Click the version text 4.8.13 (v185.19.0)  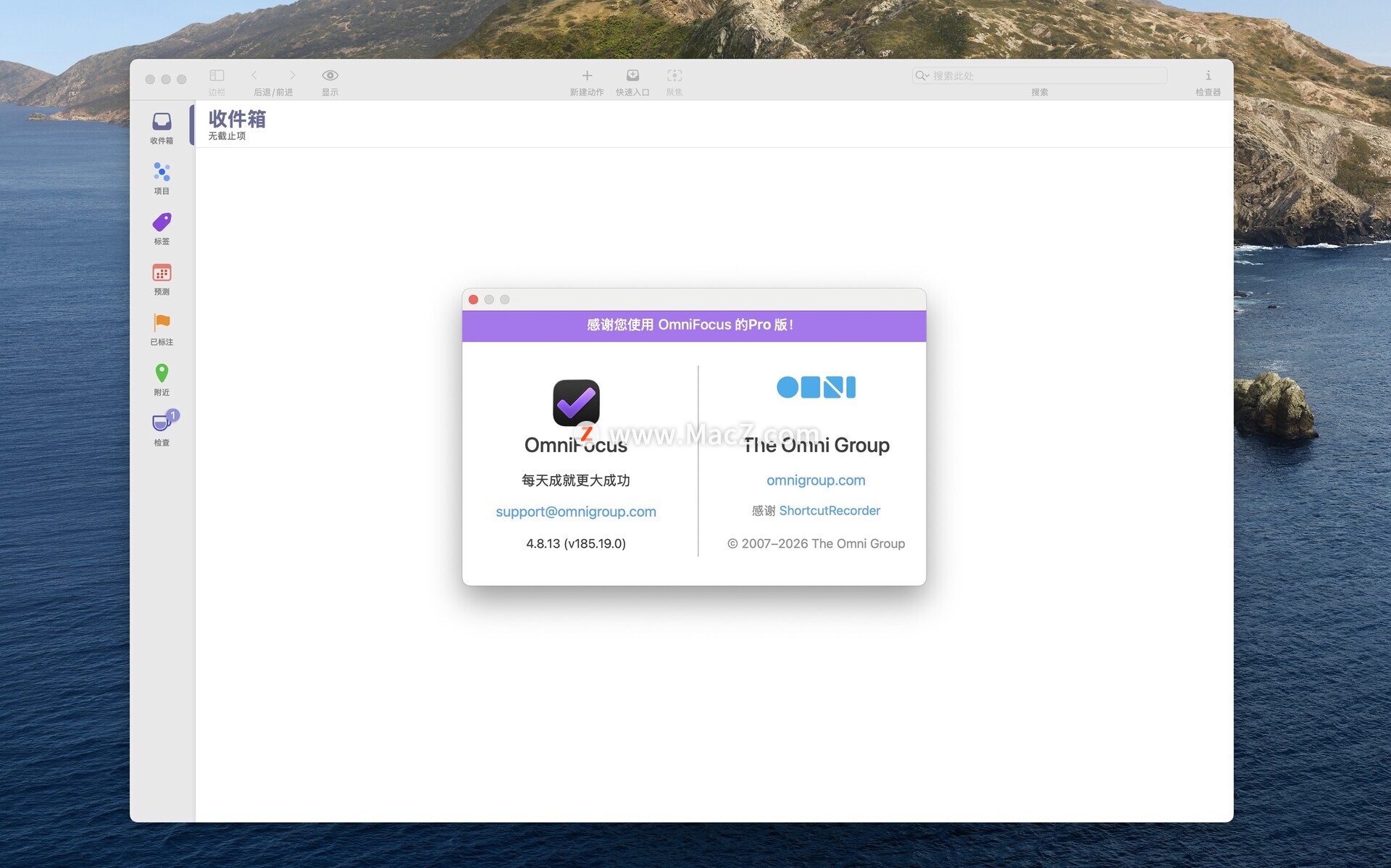[576, 543]
